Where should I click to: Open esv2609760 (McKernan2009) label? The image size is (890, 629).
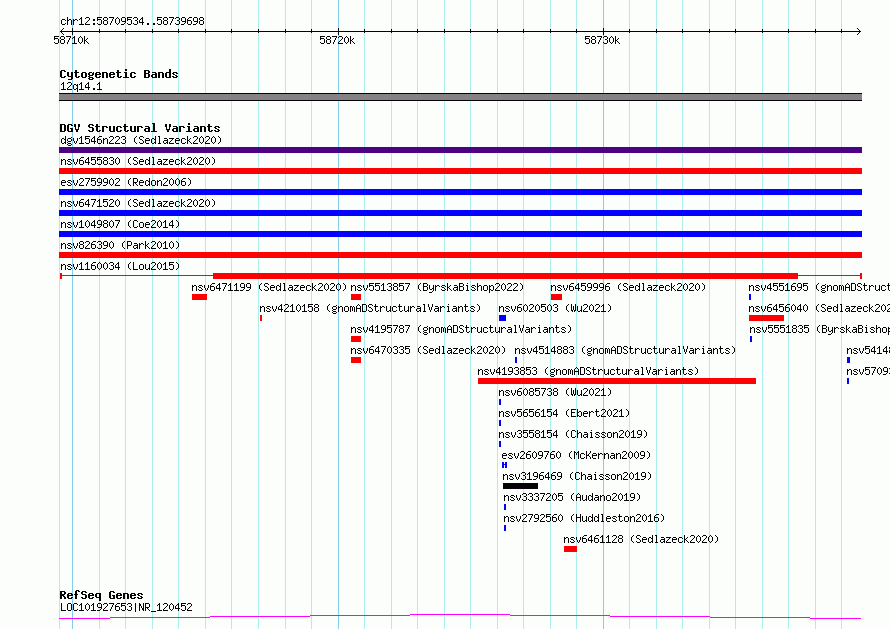[x=576, y=455]
